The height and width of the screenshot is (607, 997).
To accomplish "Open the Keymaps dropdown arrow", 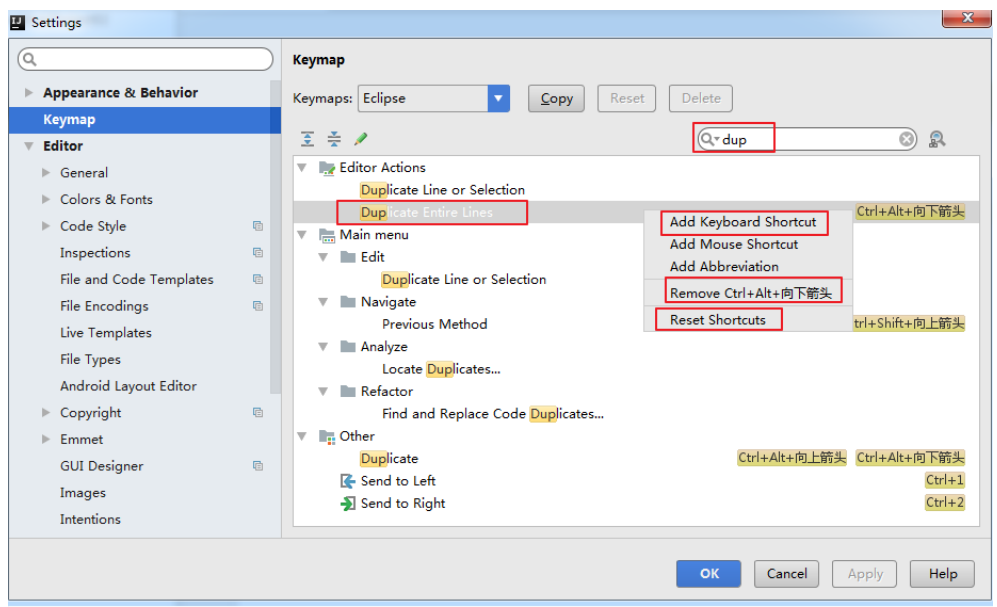I will [x=498, y=99].
